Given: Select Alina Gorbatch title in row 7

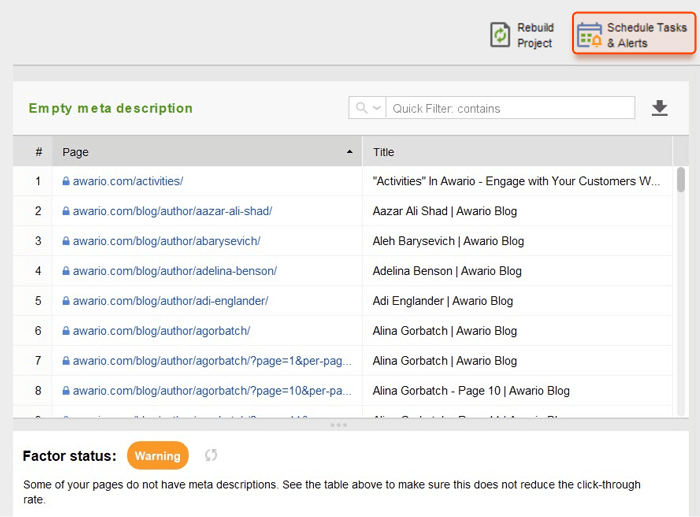Looking at the screenshot, I should pos(445,361).
